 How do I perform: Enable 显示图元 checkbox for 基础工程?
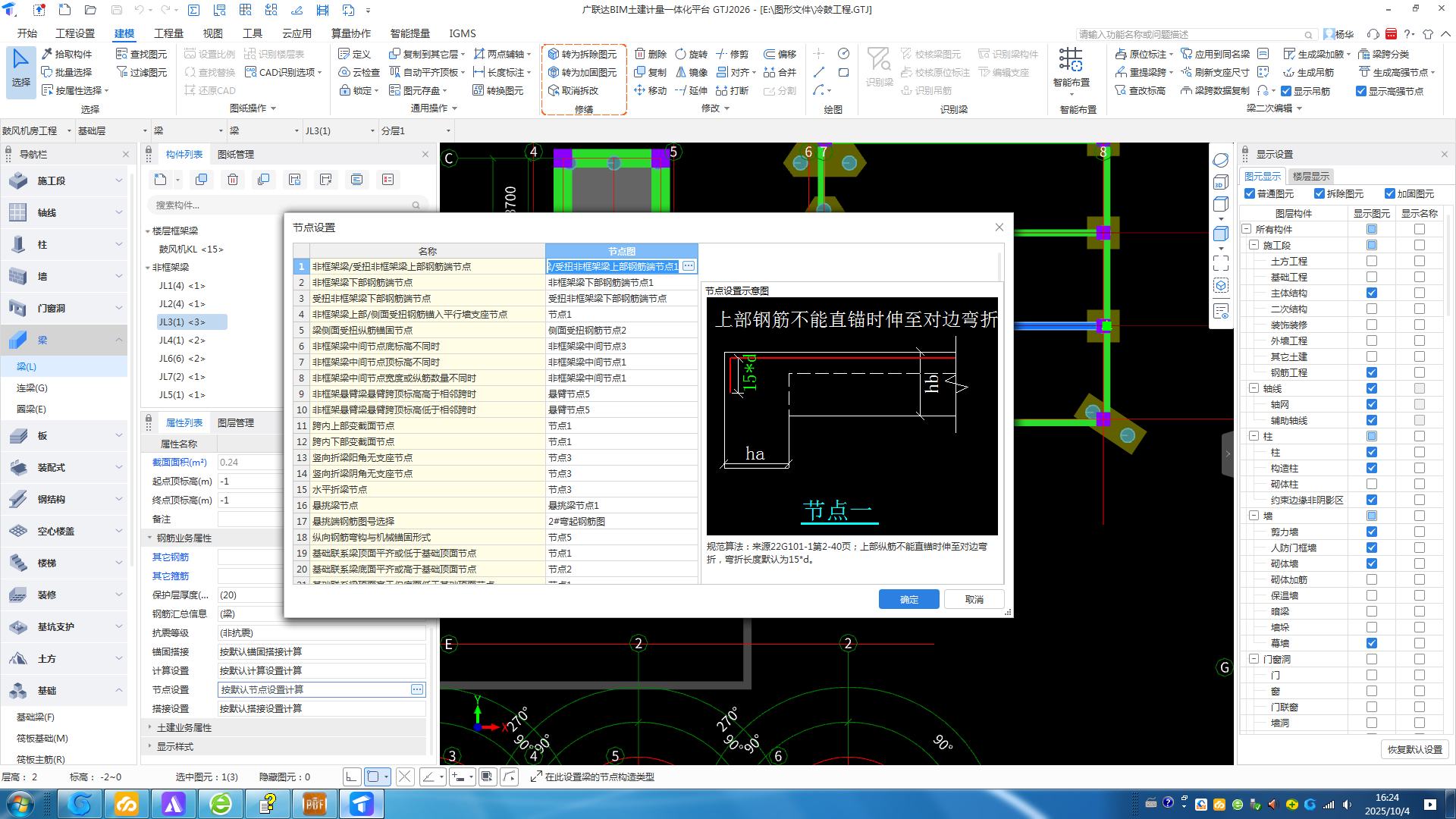1371,277
